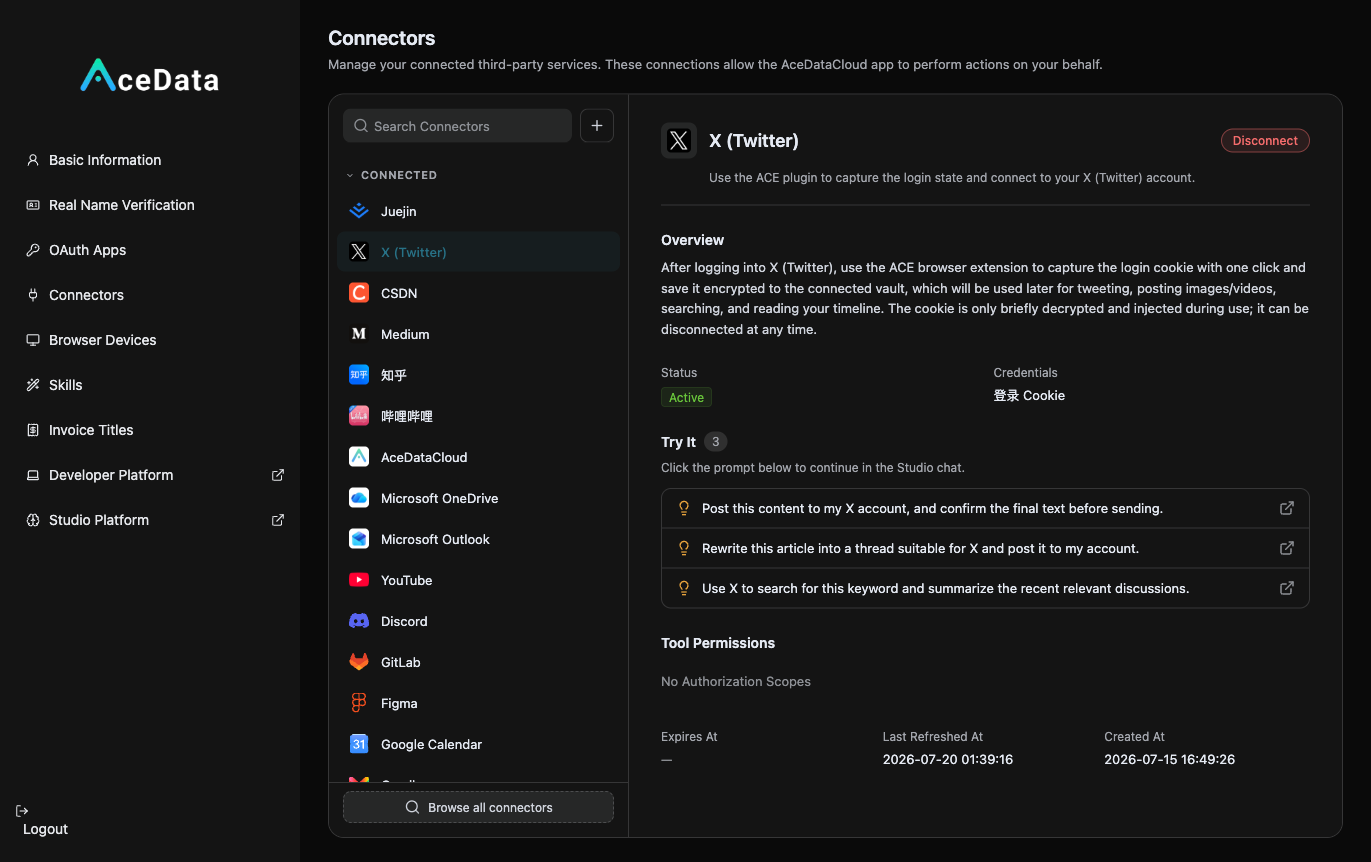Viewport: 1371px width, 862px height.
Task: Click the Bilibili (哔哩哔哩) connector icon
Action: click(x=359, y=416)
